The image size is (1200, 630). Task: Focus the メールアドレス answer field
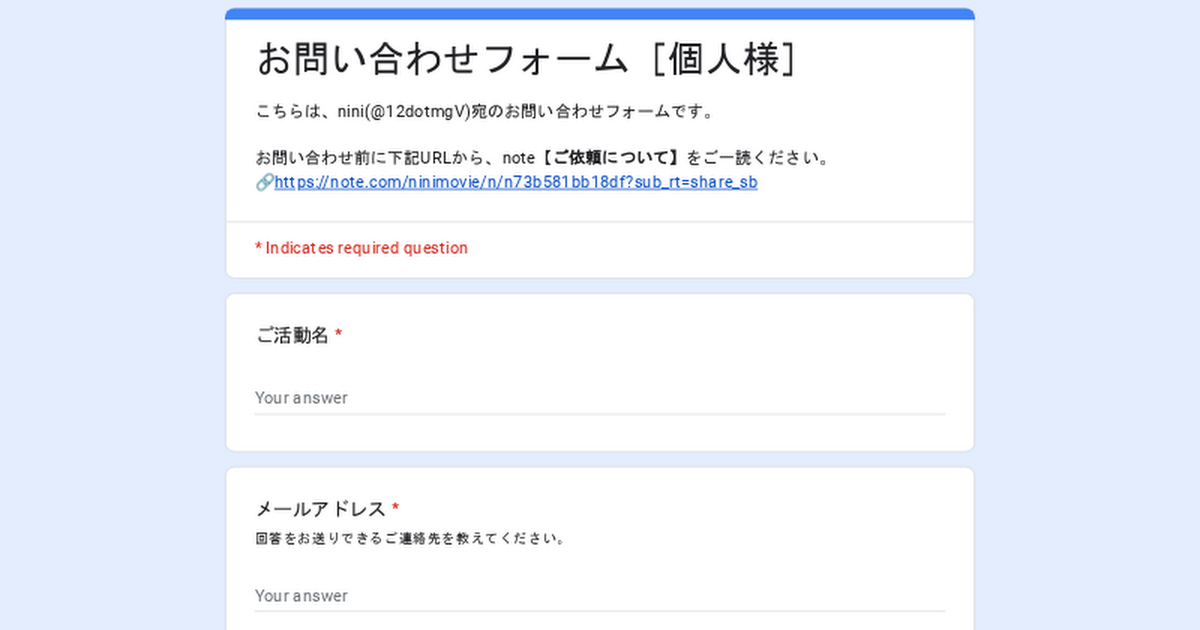(600, 596)
